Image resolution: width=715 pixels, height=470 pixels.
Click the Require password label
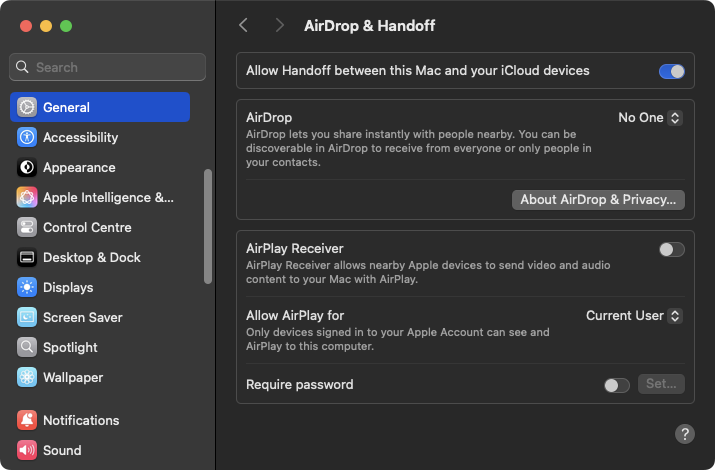coord(300,384)
